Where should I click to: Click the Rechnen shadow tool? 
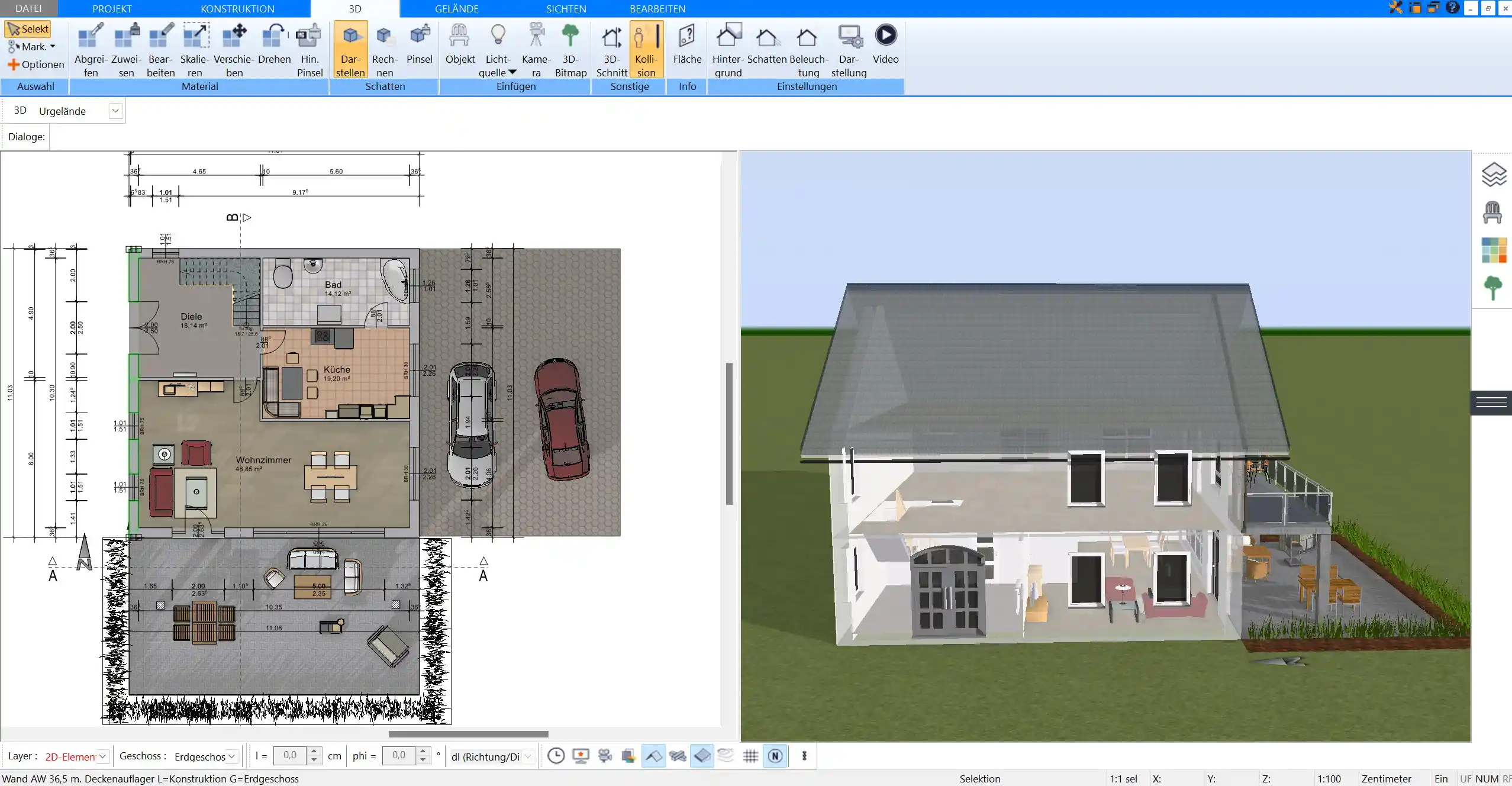click(385, 50)
